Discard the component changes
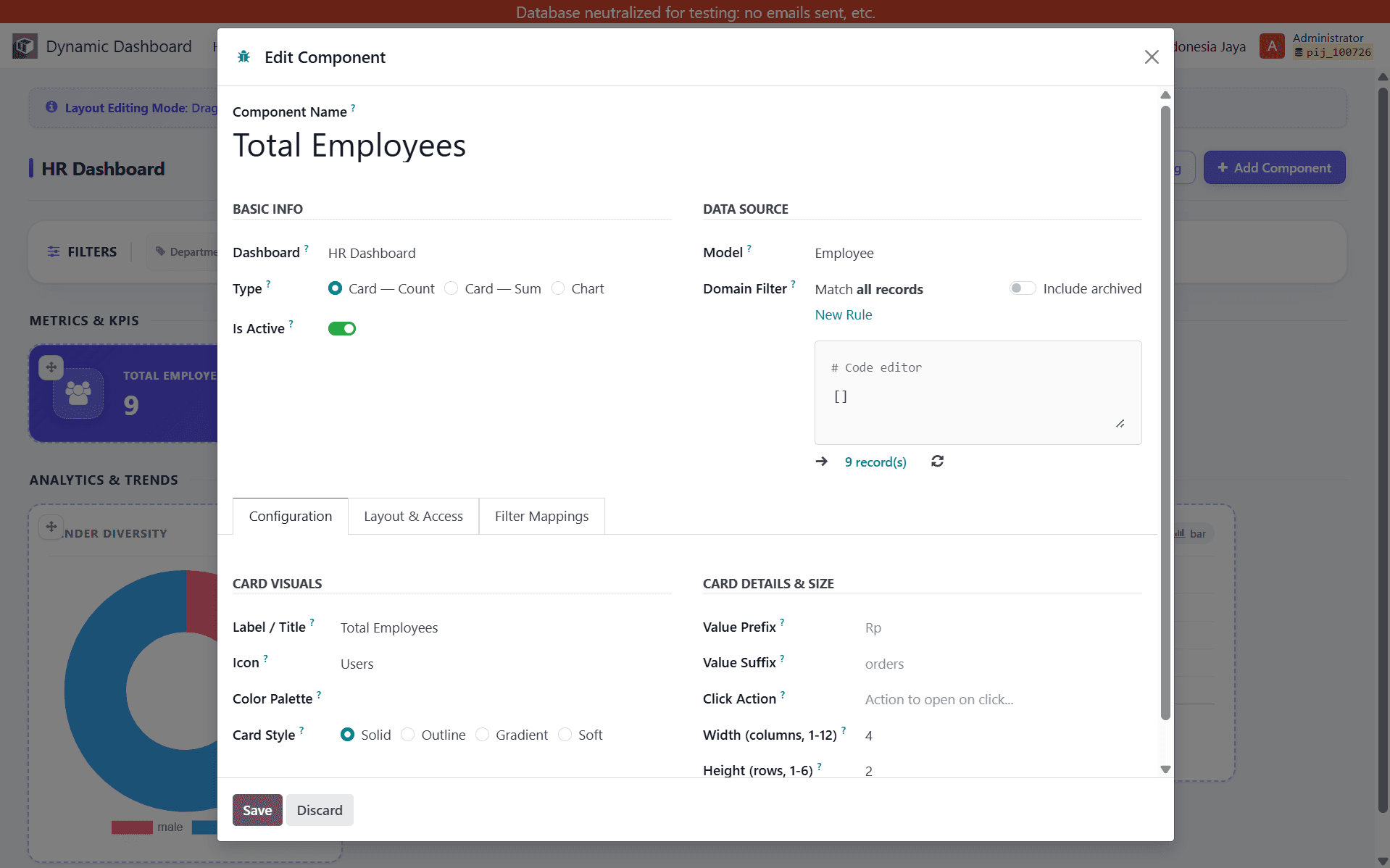 [320, 810]
